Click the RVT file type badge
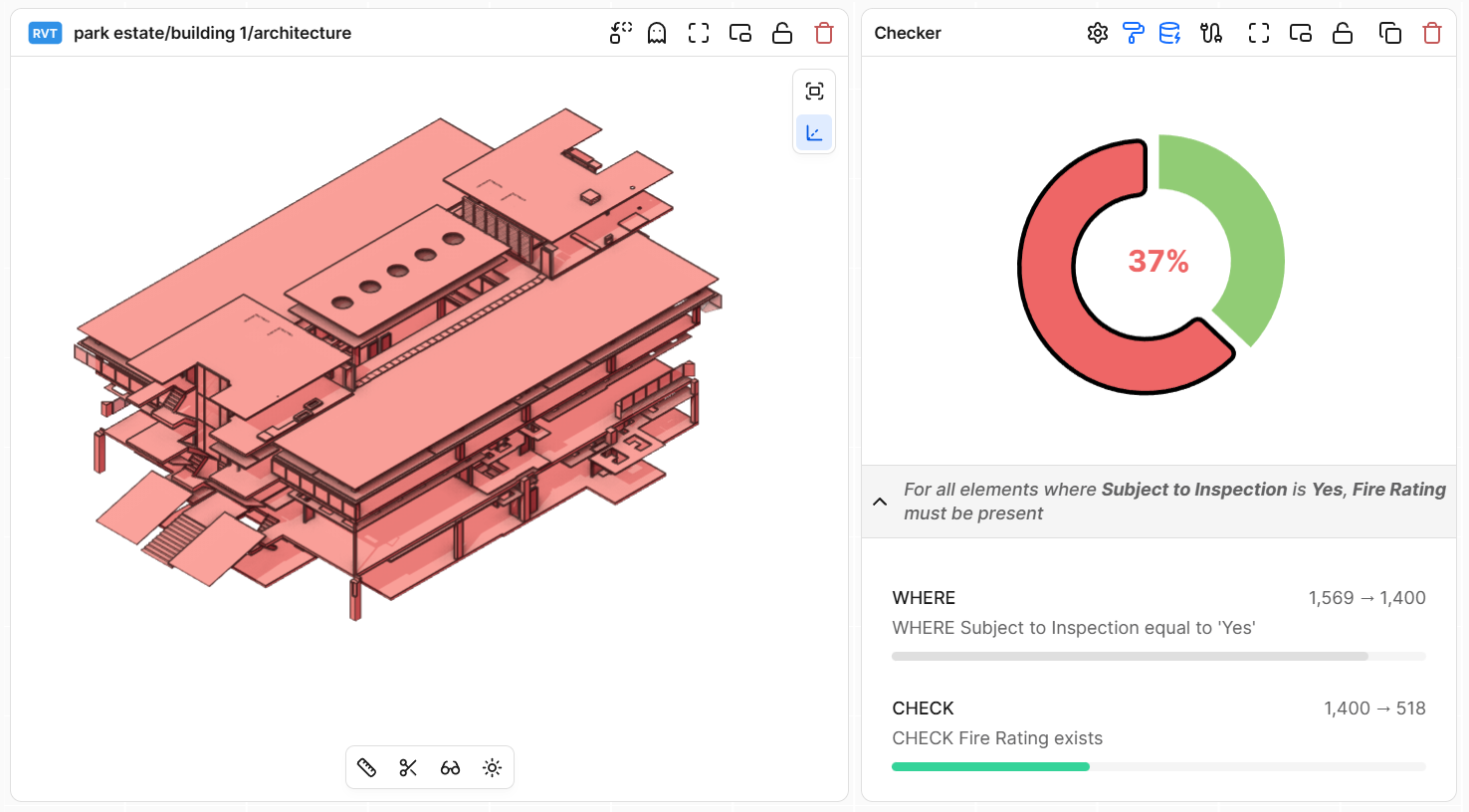Viewport: 1469px width, 812px height. tap(45, 33)
